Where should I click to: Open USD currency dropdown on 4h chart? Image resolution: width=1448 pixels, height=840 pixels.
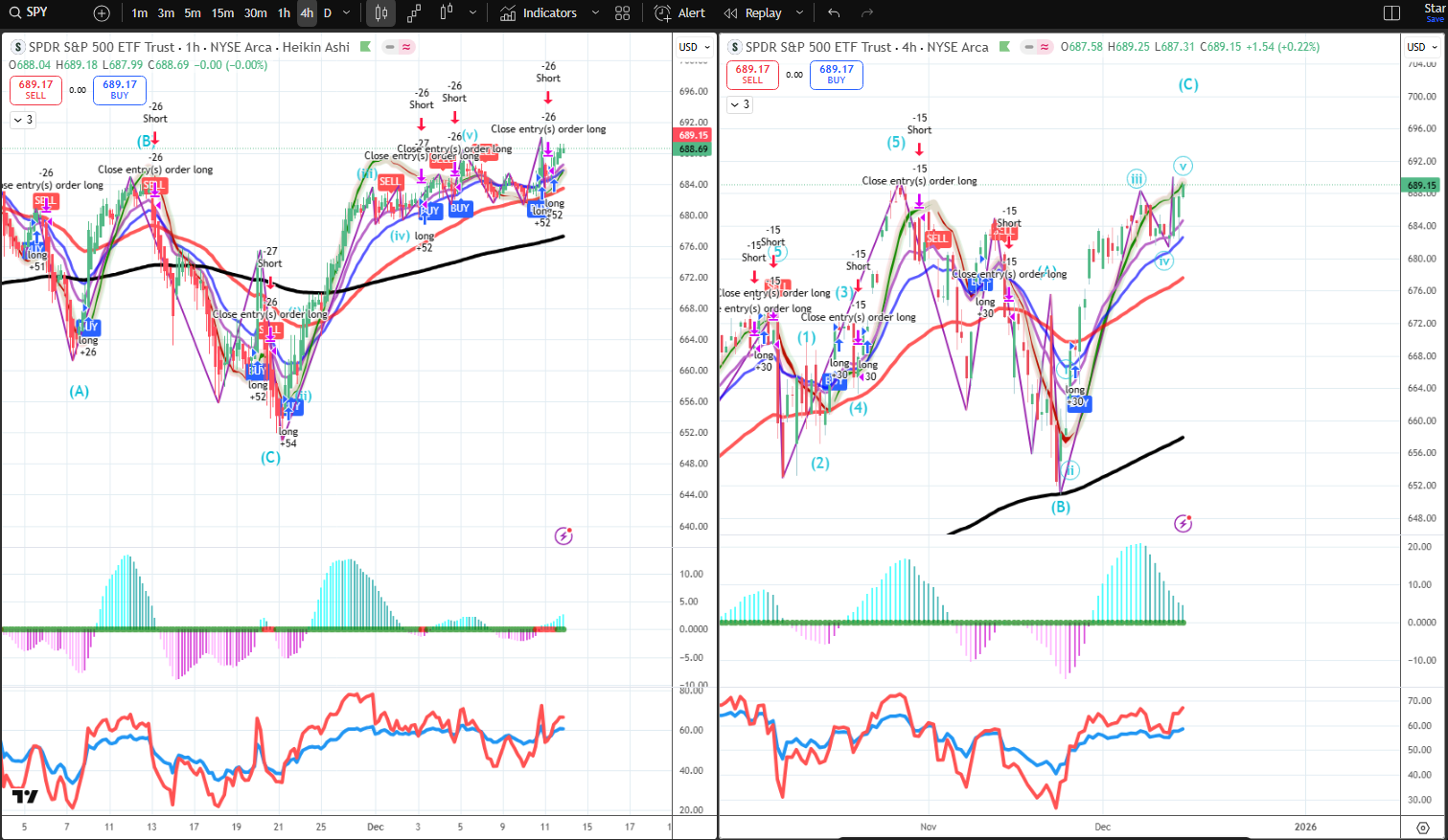pyautogui.click(x=1422, y=47)
